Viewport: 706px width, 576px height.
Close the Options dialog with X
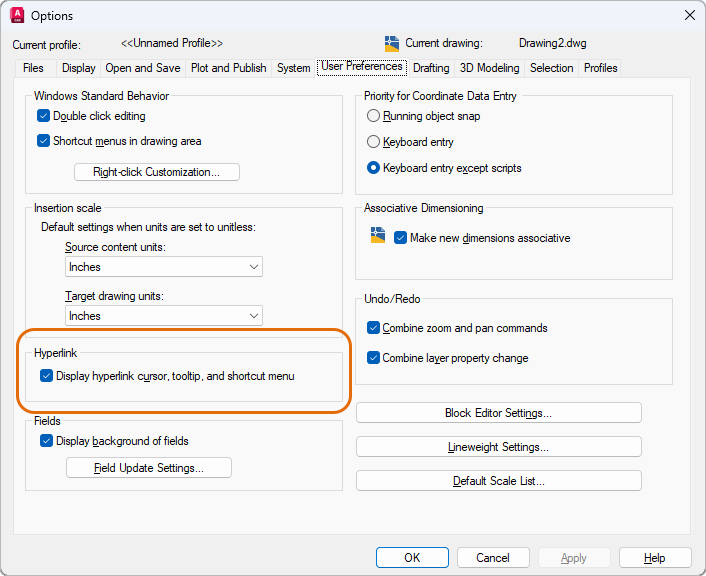pyautogui.click(x=688, y=15)
